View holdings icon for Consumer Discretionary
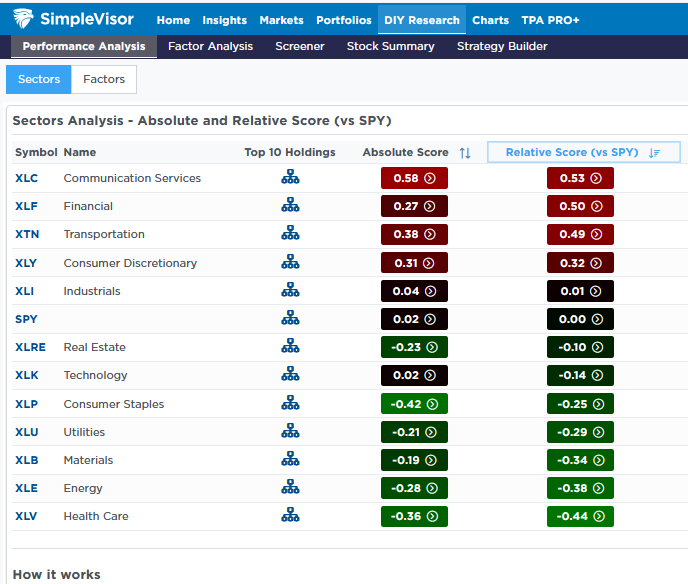This screenshot has width=688, height=584. tap(290, 263)
